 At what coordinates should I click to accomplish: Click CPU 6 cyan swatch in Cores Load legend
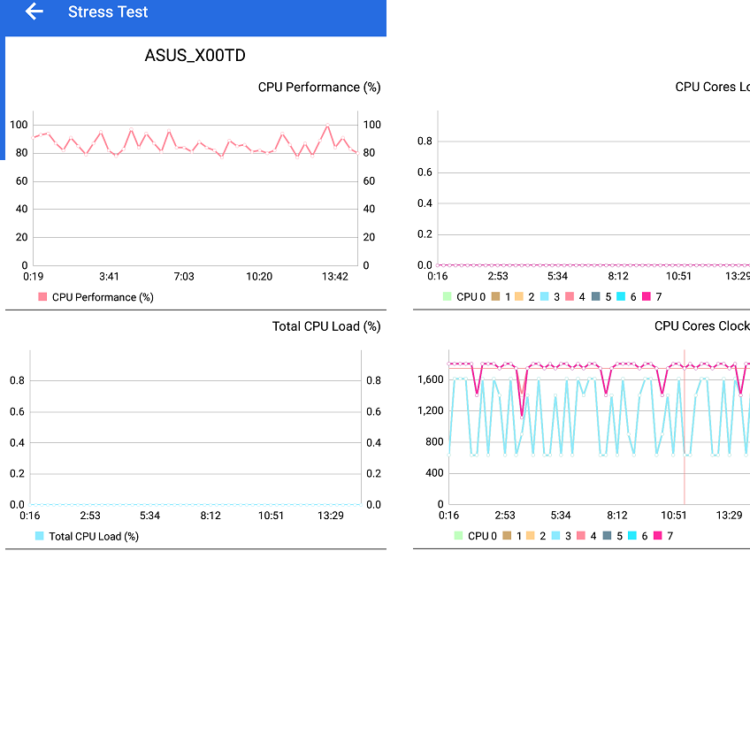(x=621, y=297)
